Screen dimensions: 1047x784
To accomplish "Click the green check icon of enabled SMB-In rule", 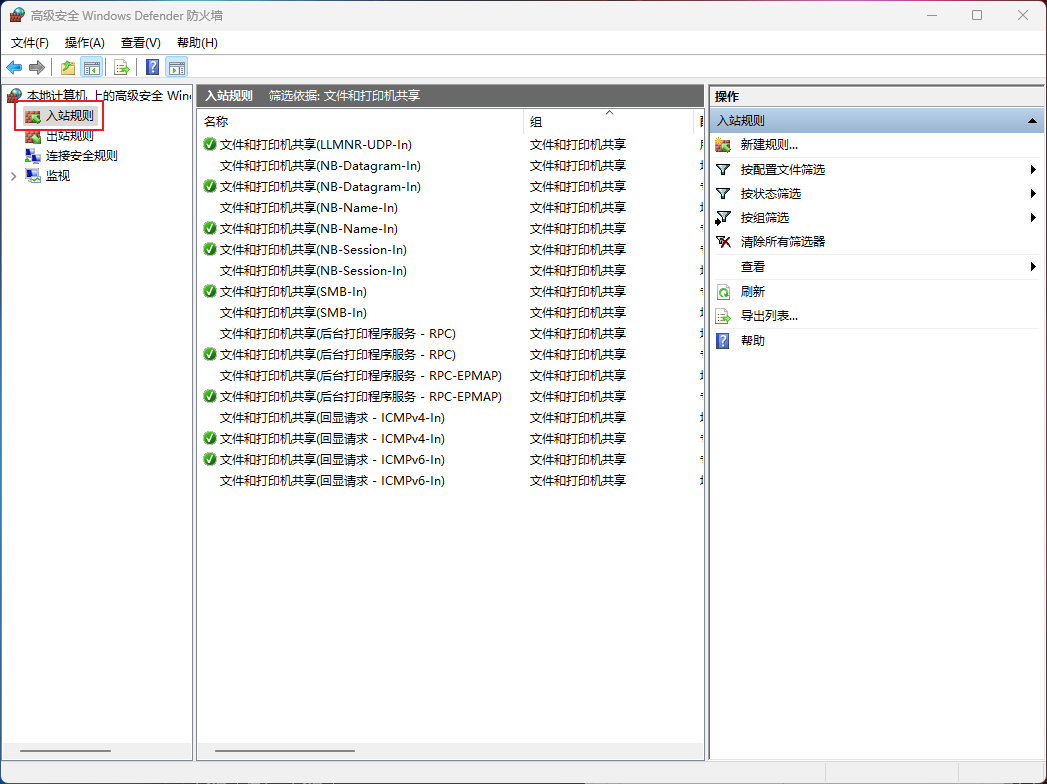I will [x=210, y=291].
